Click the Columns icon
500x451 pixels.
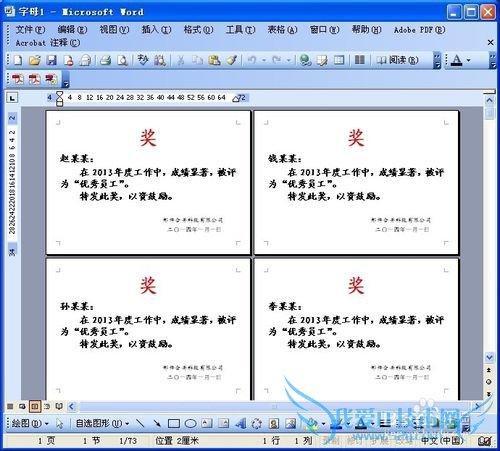pos(359,60)
